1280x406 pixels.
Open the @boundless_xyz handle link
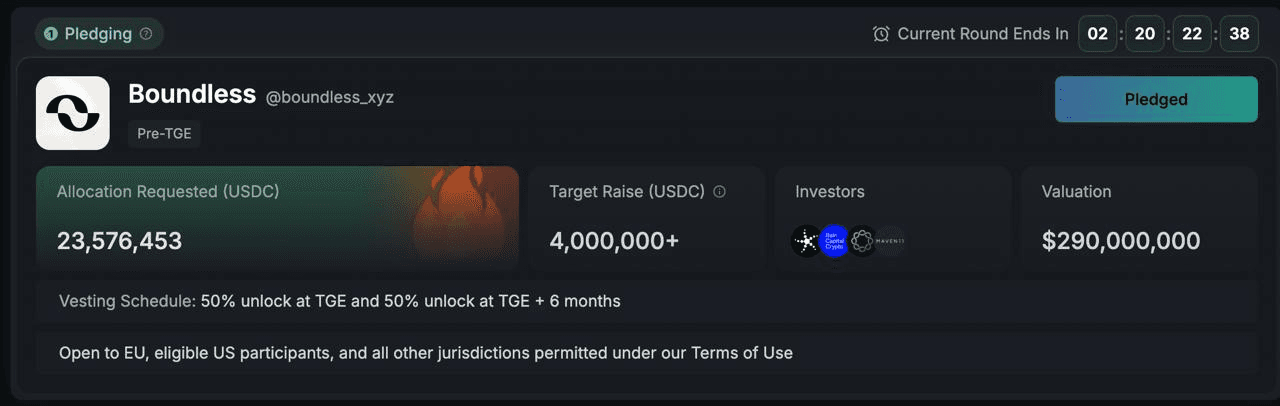click(x=330, y=98)
